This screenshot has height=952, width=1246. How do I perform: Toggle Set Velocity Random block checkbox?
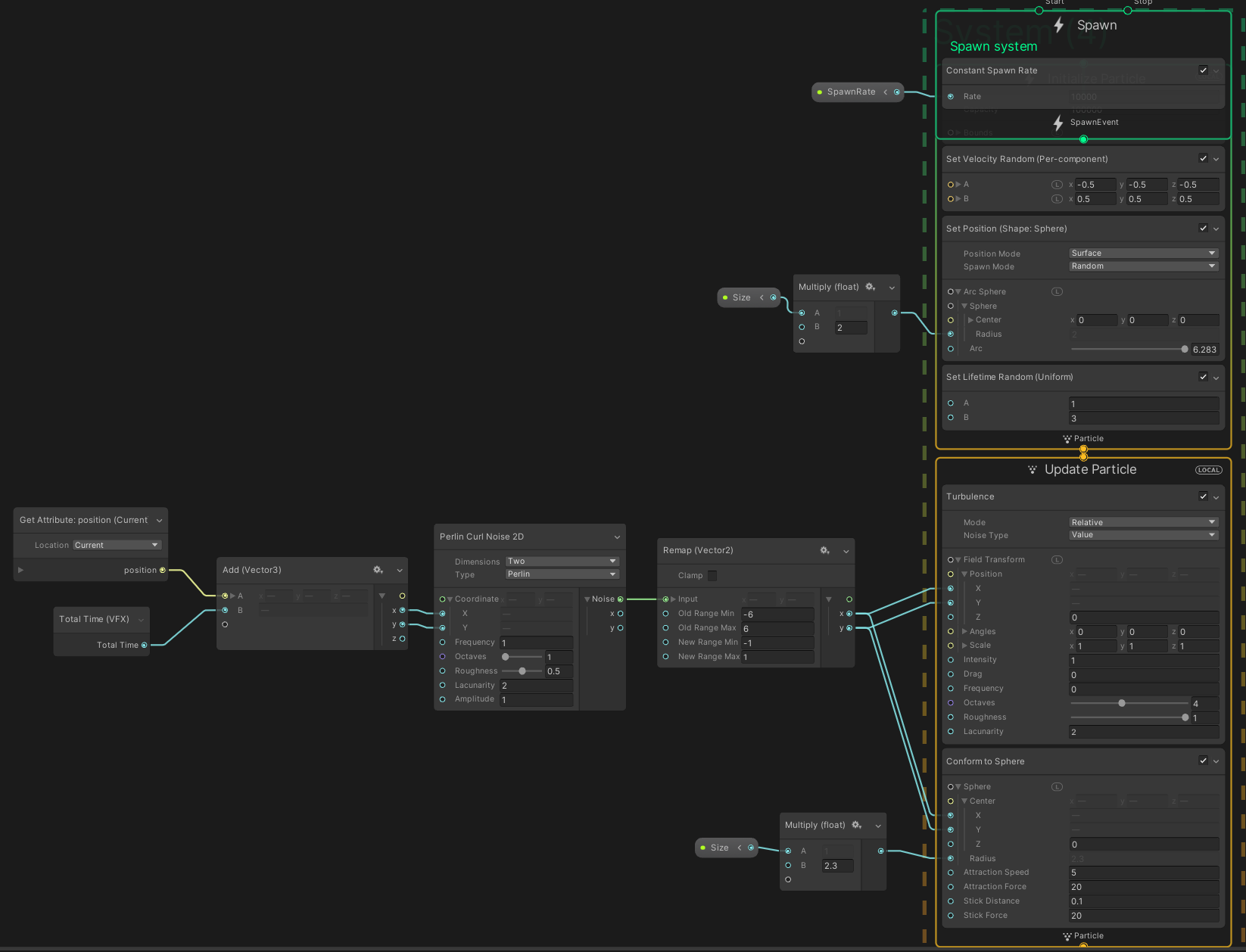click(x=1204, y=159)
